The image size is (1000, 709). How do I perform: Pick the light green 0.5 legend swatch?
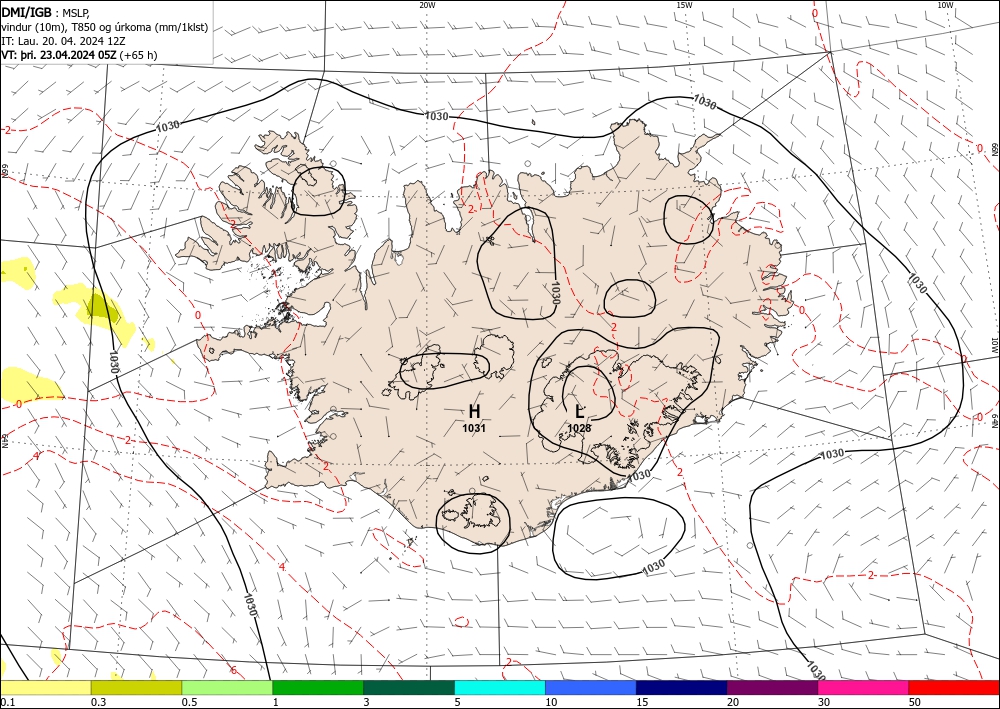(227, 687)
